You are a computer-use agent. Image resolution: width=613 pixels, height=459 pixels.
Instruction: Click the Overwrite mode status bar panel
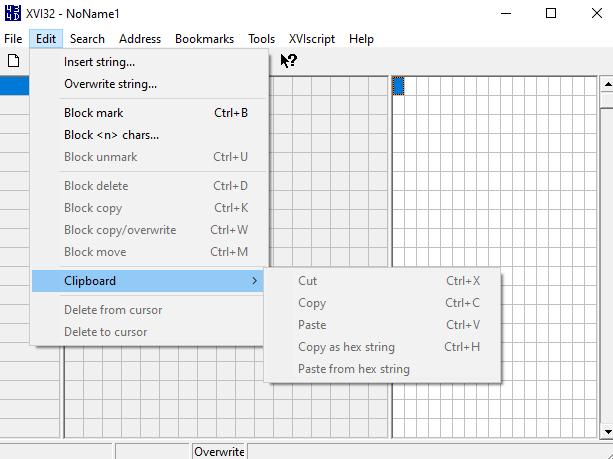pos(219,452)
